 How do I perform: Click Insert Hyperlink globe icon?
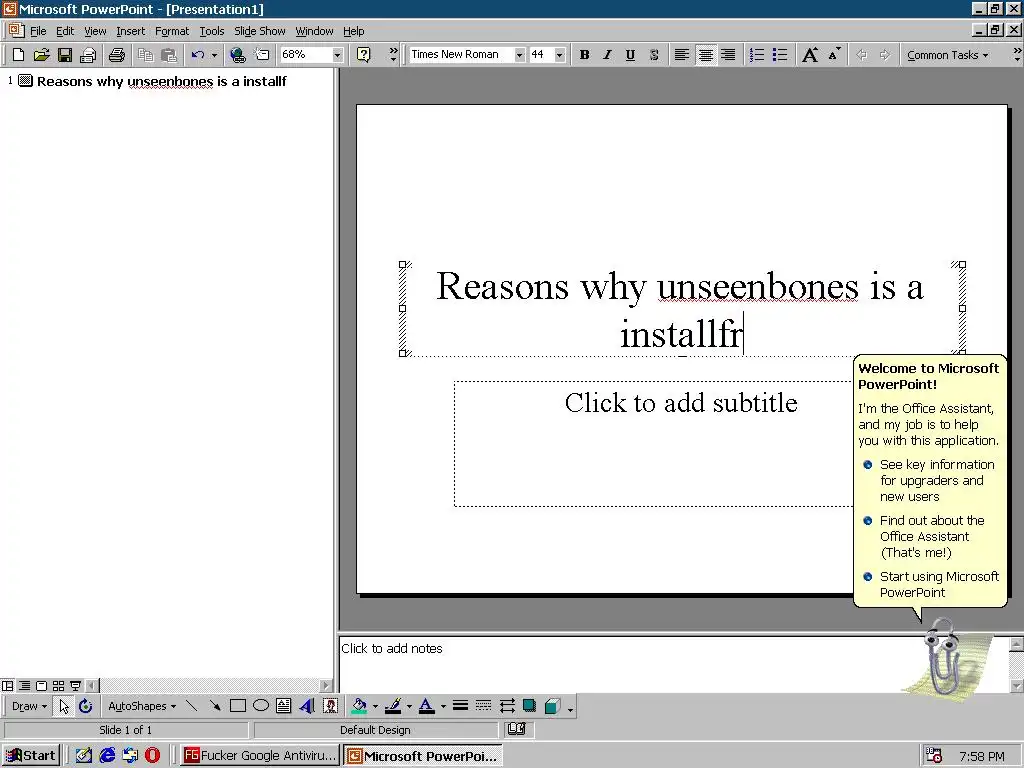click(x=238, y=55)
